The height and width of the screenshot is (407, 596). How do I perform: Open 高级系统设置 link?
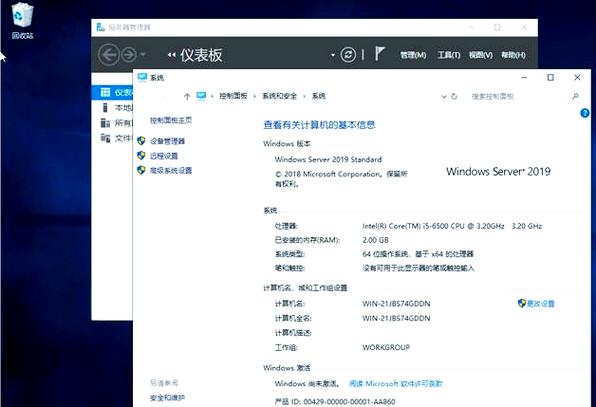point(171,170)
